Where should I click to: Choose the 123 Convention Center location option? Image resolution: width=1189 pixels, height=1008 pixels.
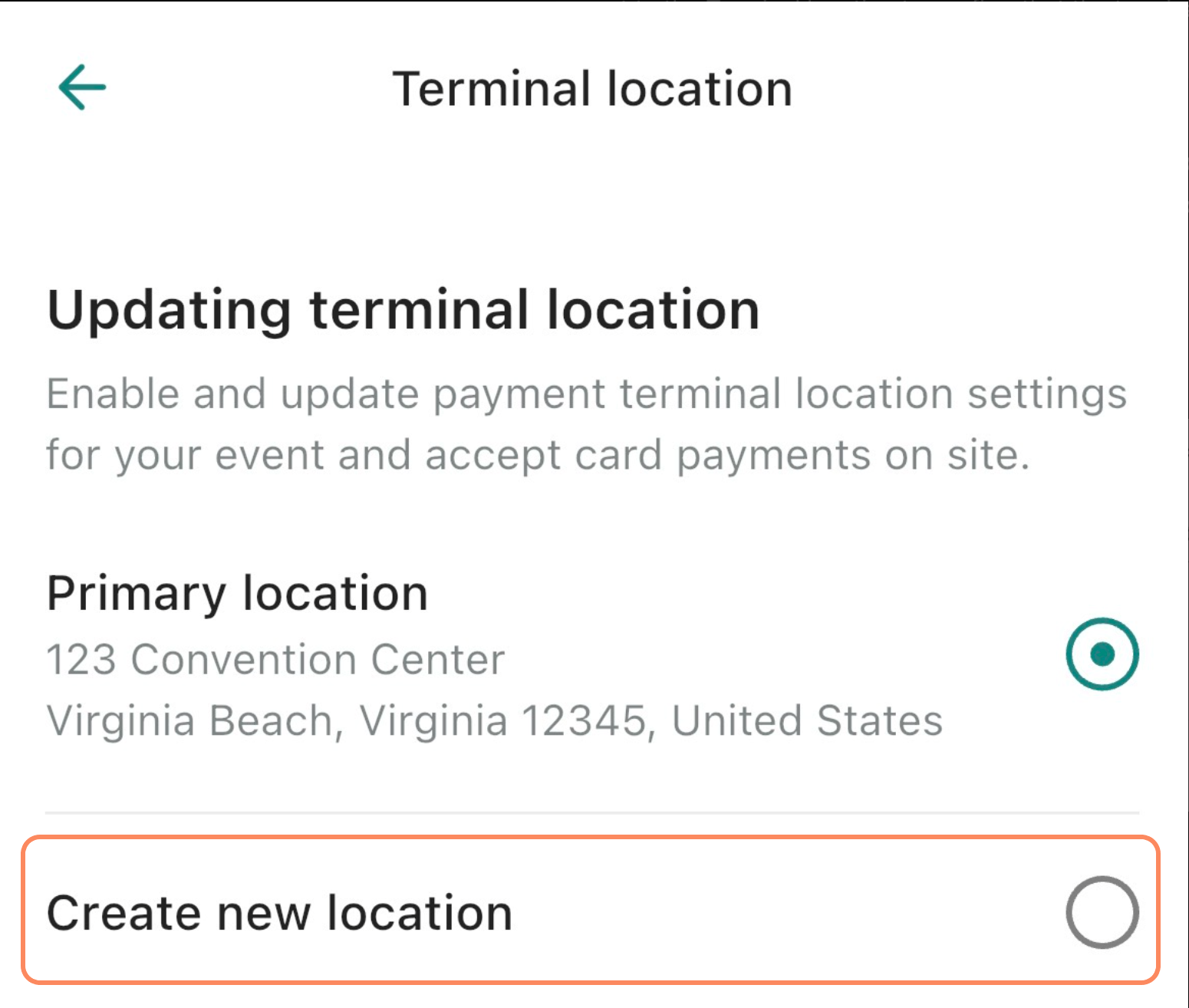pos(1102,654)
